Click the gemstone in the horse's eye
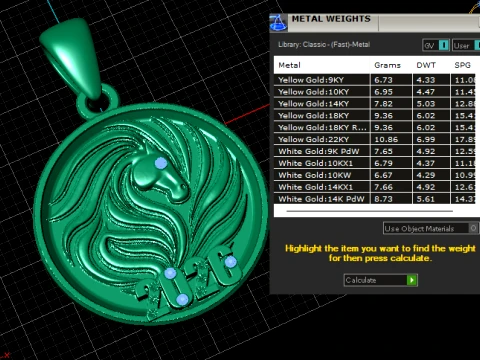This screenshot has height=360, width=480. click(x=161, y=163)
